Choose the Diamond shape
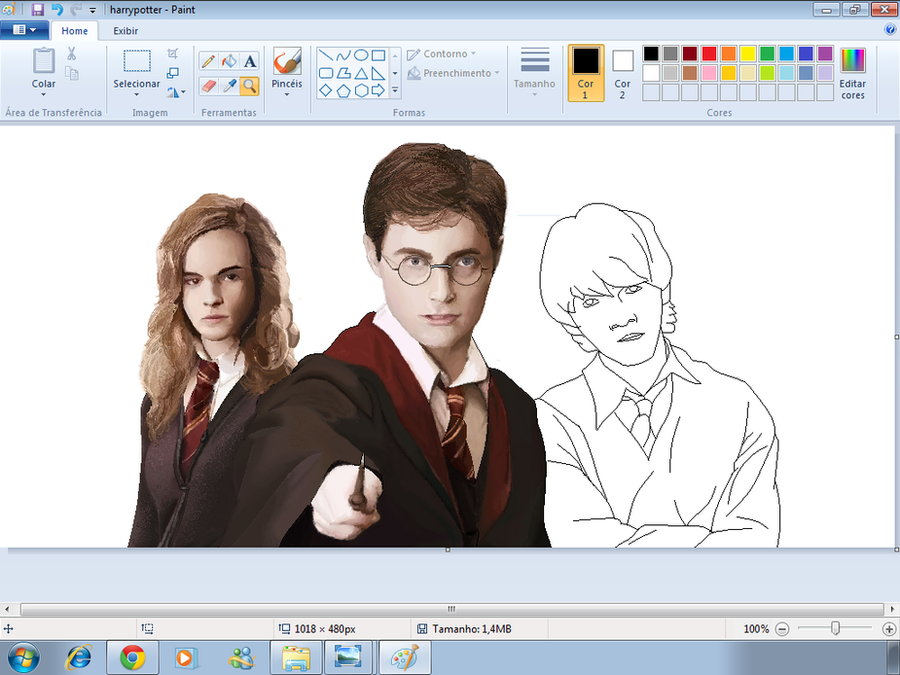 tap(325, 91)
